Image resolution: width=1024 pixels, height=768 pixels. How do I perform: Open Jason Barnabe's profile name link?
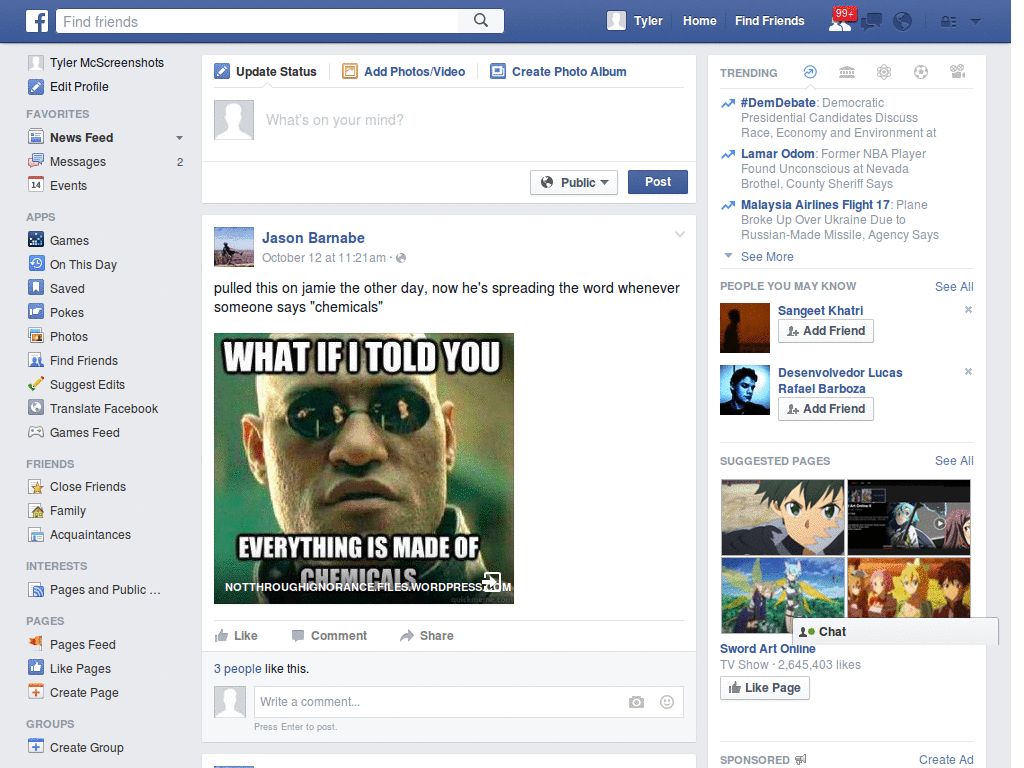(x=313, y=238)
